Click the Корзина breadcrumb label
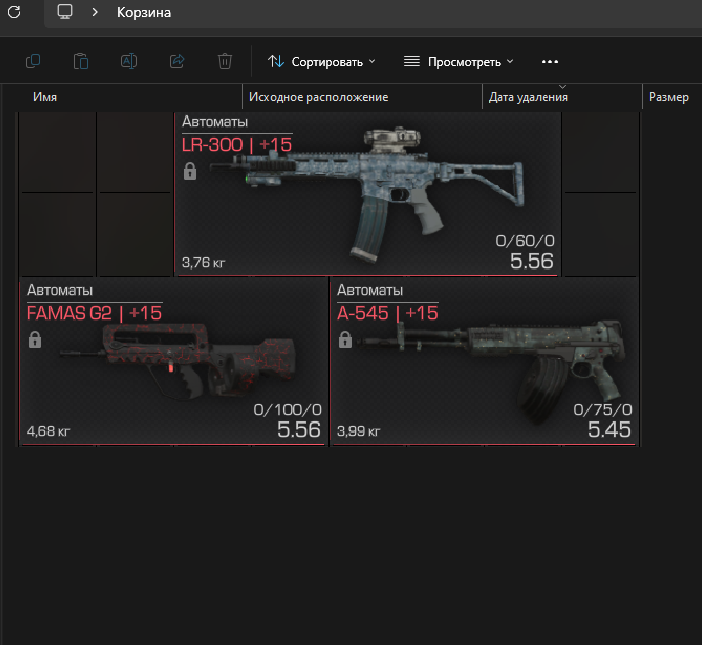This screenshot has height=645, width=702. pos(144,13)
